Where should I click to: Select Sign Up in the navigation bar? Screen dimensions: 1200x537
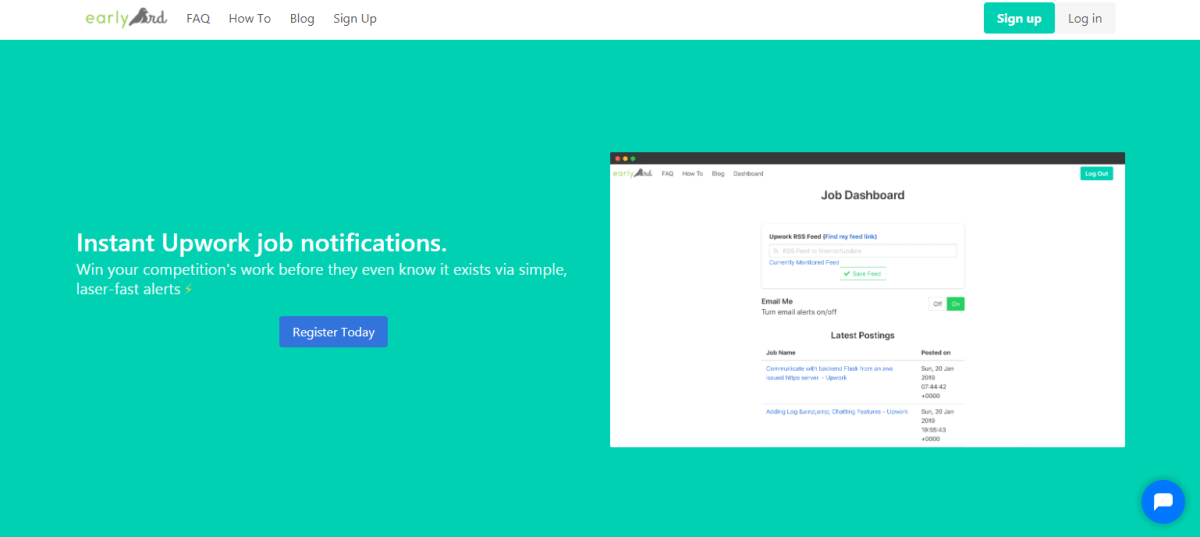[x=355, y=18]
